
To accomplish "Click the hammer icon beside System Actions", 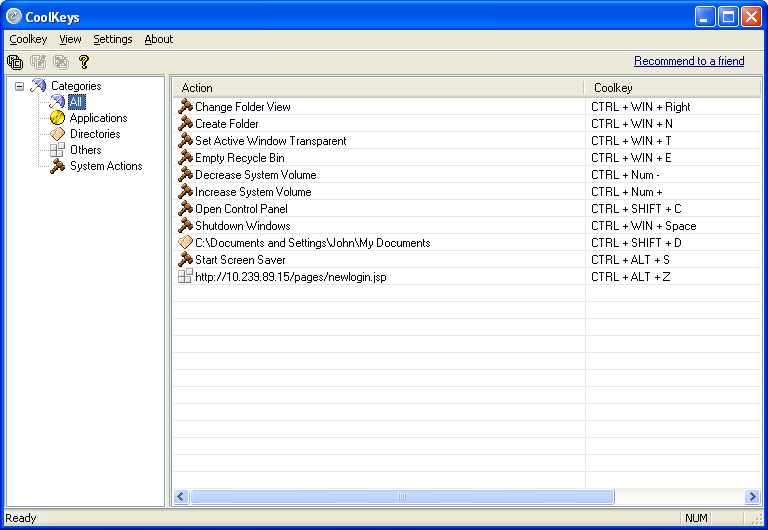I will point(57,166).
